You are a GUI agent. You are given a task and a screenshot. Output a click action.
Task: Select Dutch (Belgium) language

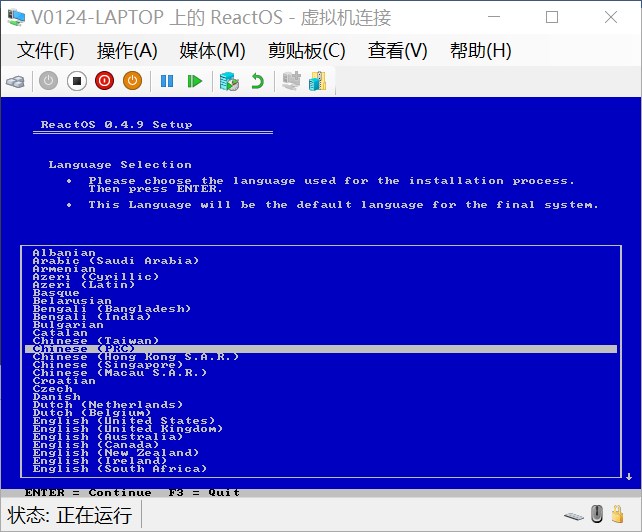tap(92, 413)
